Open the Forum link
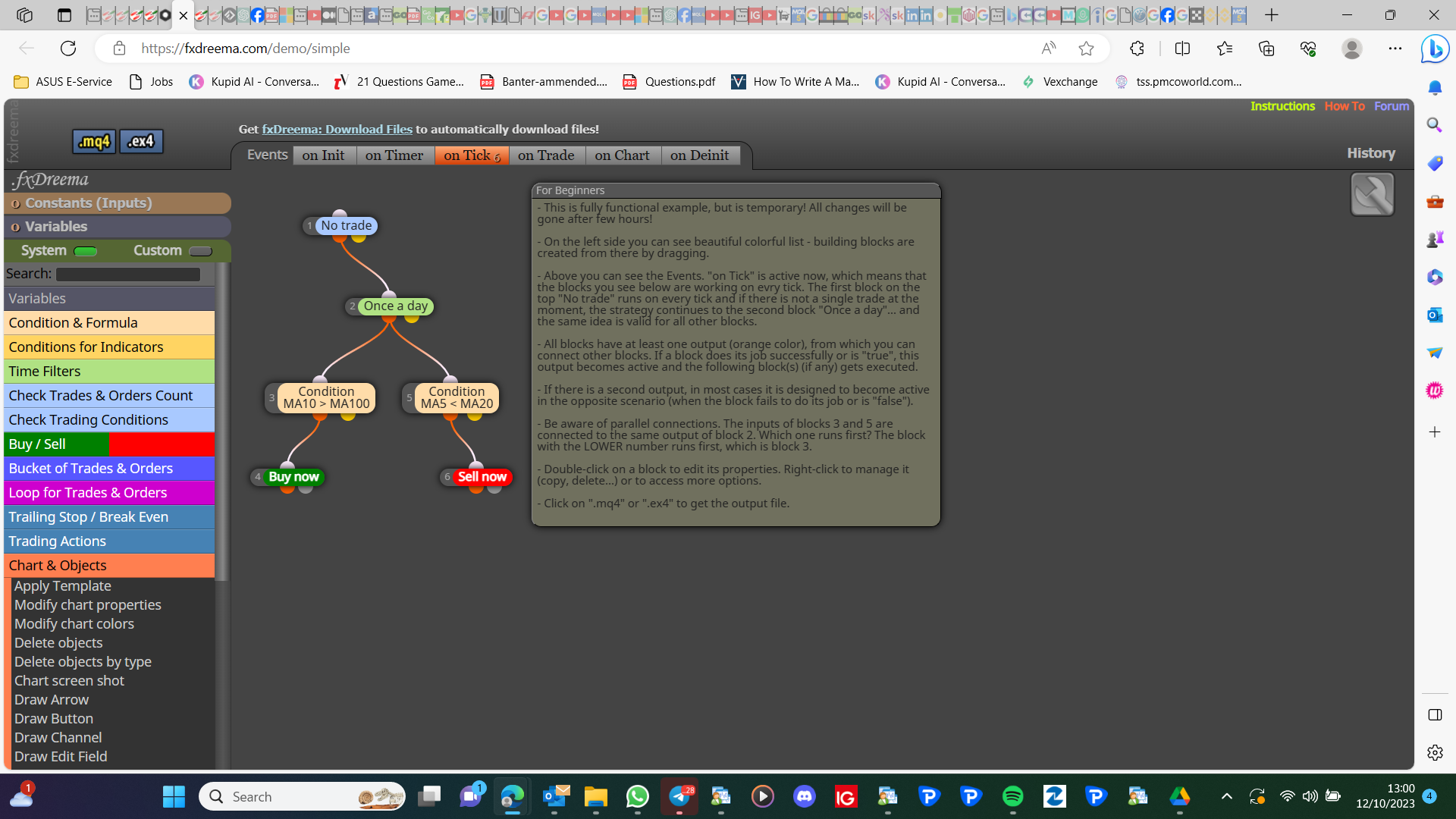The height and width of the screenshot is (819, 1456). click(x=1392, y=106)
